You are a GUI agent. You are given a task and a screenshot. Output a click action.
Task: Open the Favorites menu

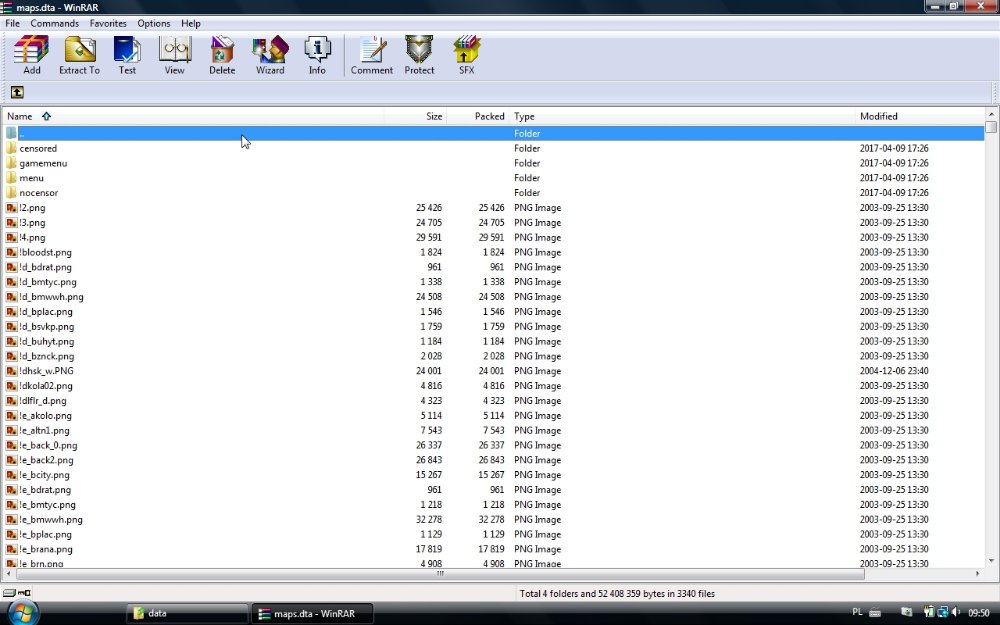pyautogui.click(x=108, y=23)
